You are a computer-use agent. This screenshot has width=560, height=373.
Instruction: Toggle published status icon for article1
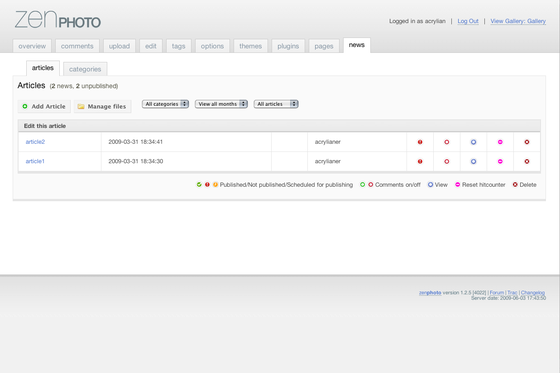coord(420,161)
